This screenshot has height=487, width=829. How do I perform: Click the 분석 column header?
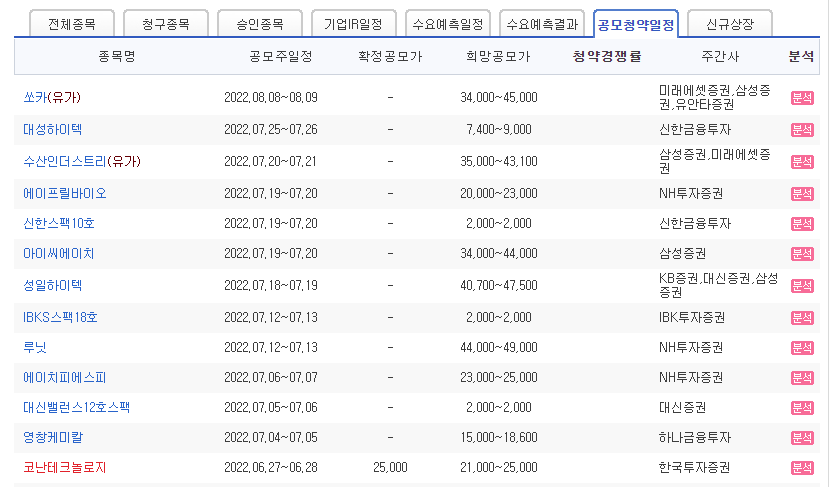click(801, 57)
